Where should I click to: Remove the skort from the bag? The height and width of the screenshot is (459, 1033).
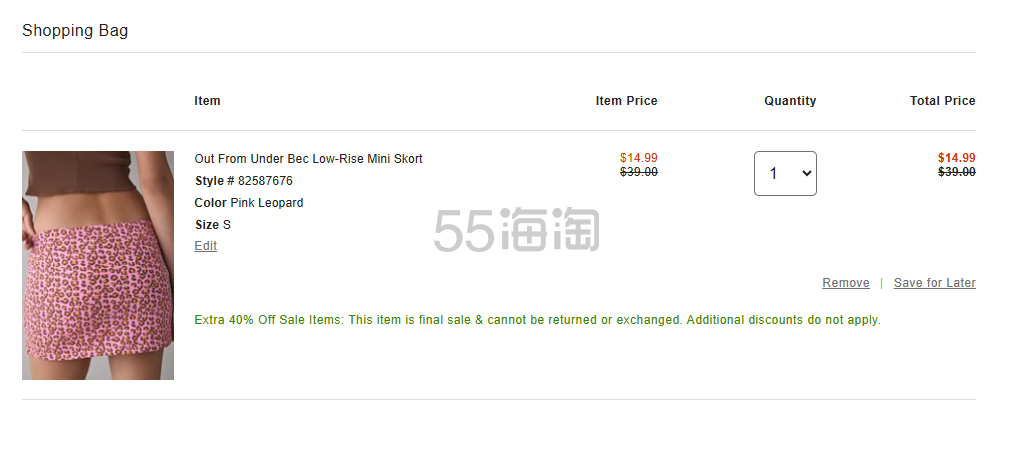pos(845,283)
